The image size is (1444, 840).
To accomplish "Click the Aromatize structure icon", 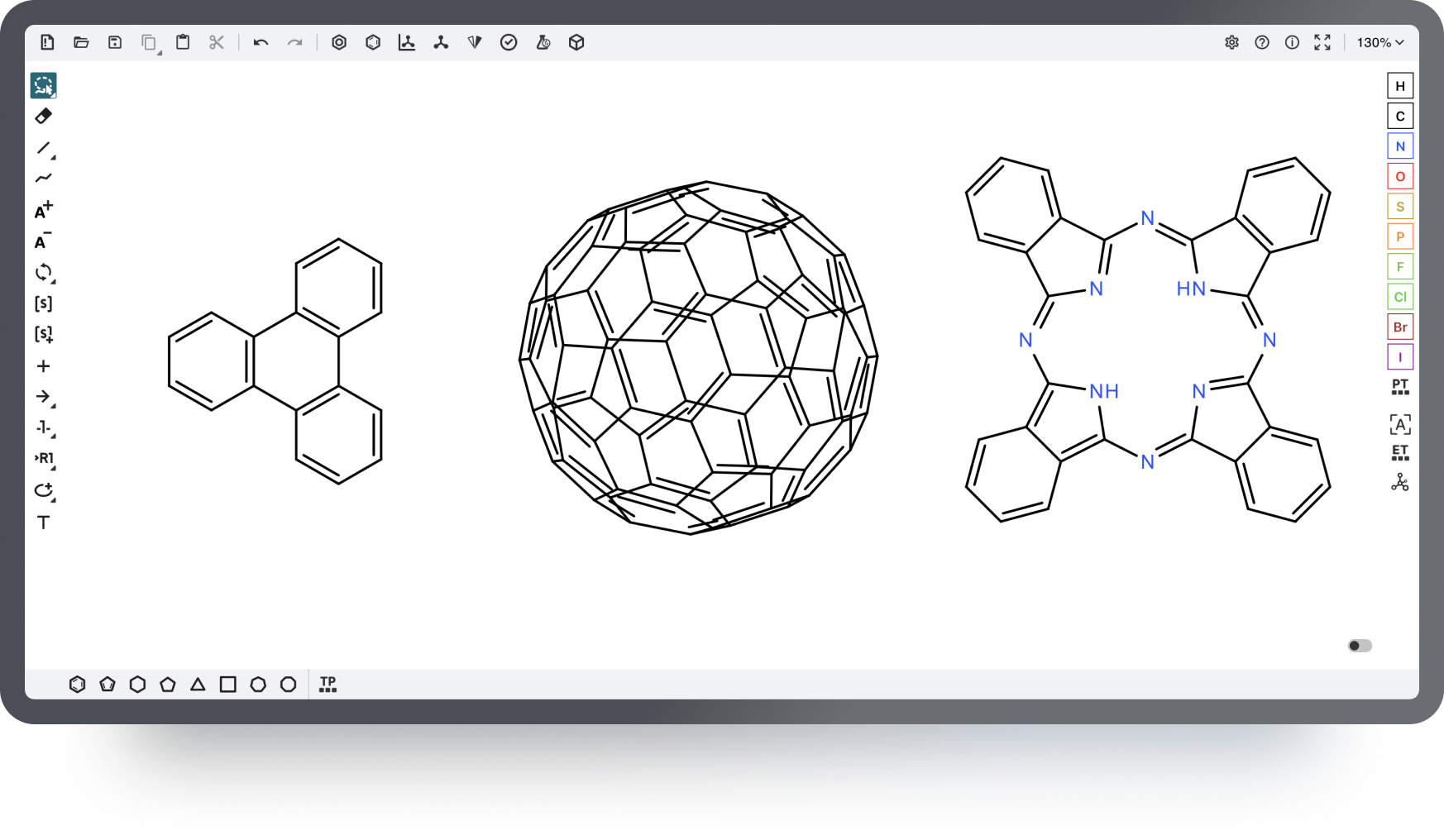I will (x=339, y=42).
